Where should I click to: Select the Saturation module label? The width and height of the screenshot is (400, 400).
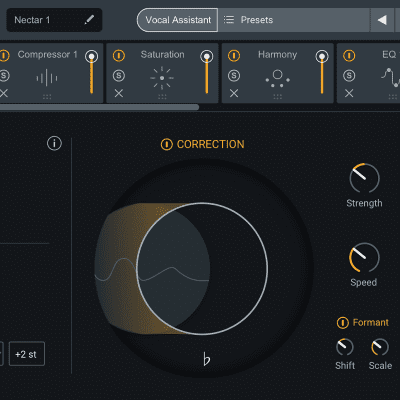click(162, 54)
